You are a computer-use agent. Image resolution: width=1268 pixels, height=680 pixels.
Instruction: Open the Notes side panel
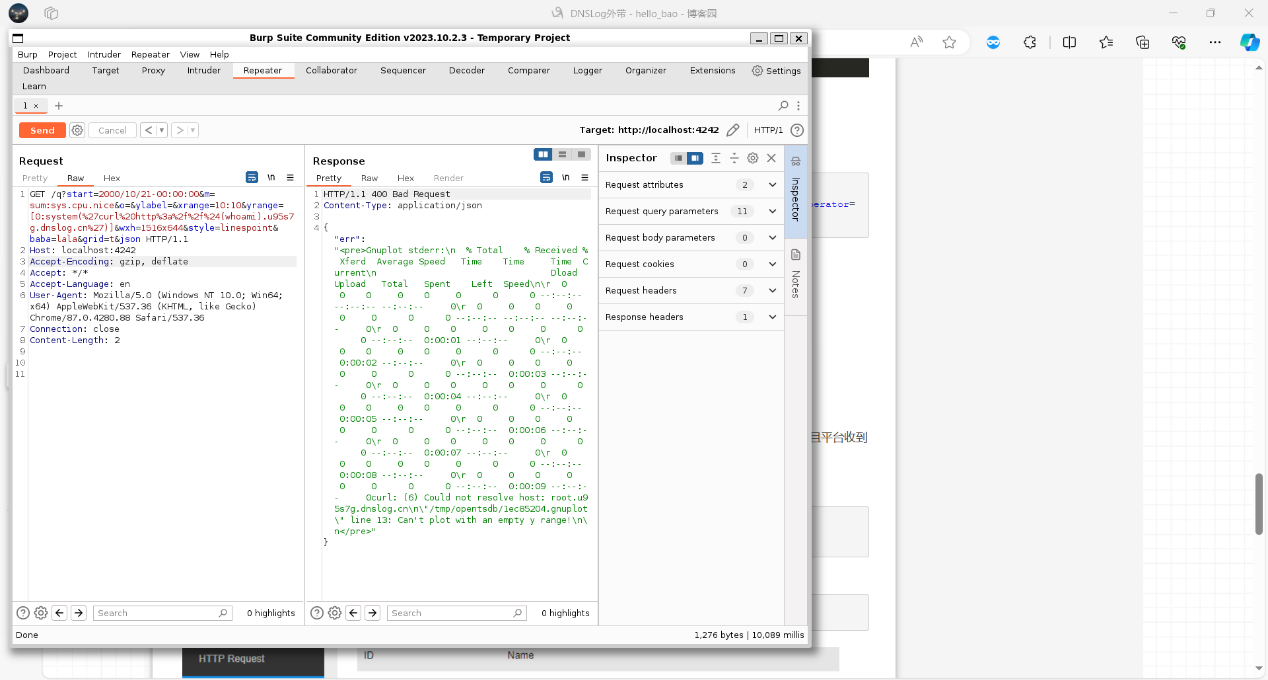[796, 273]
